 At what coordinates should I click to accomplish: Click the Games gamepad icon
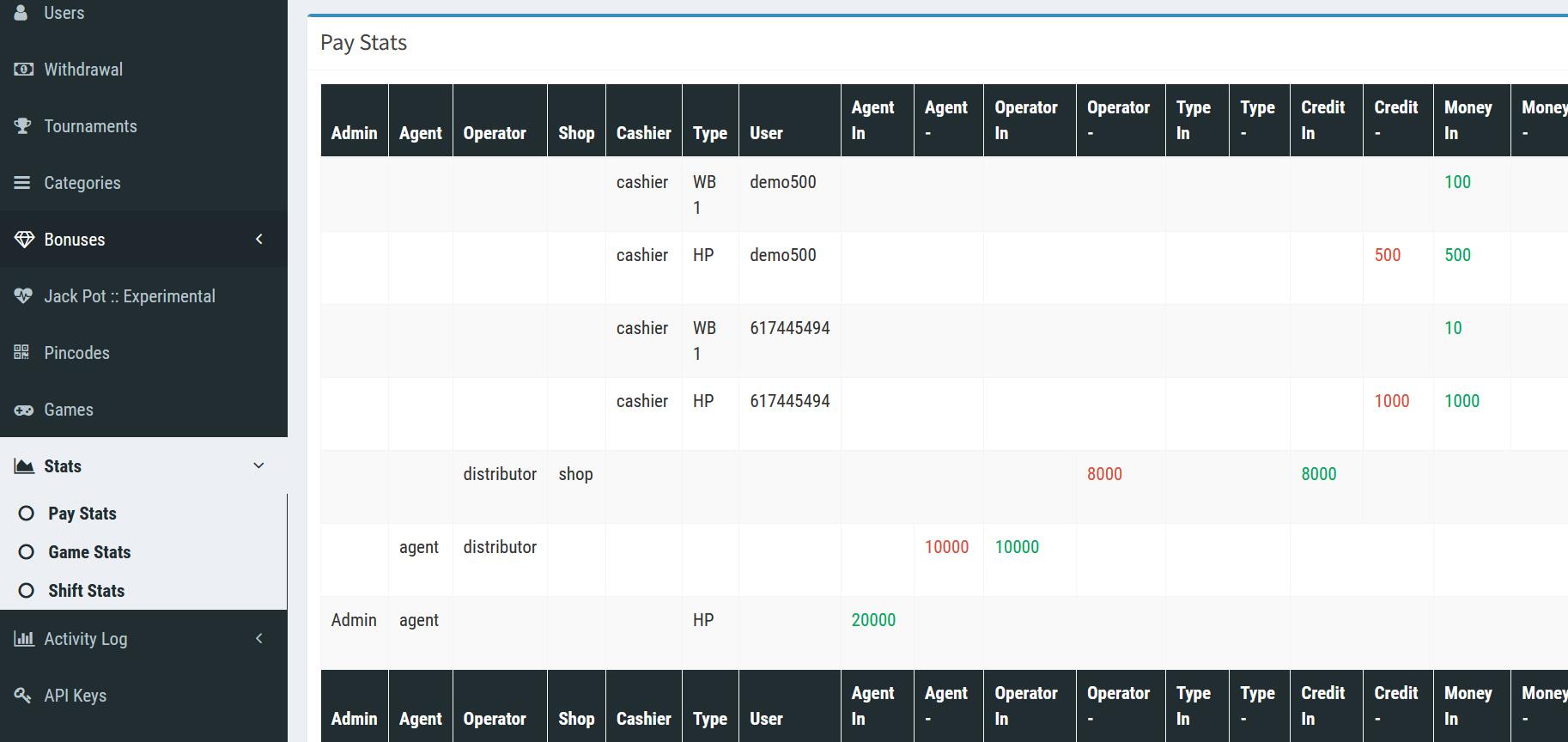pos(24,410)
